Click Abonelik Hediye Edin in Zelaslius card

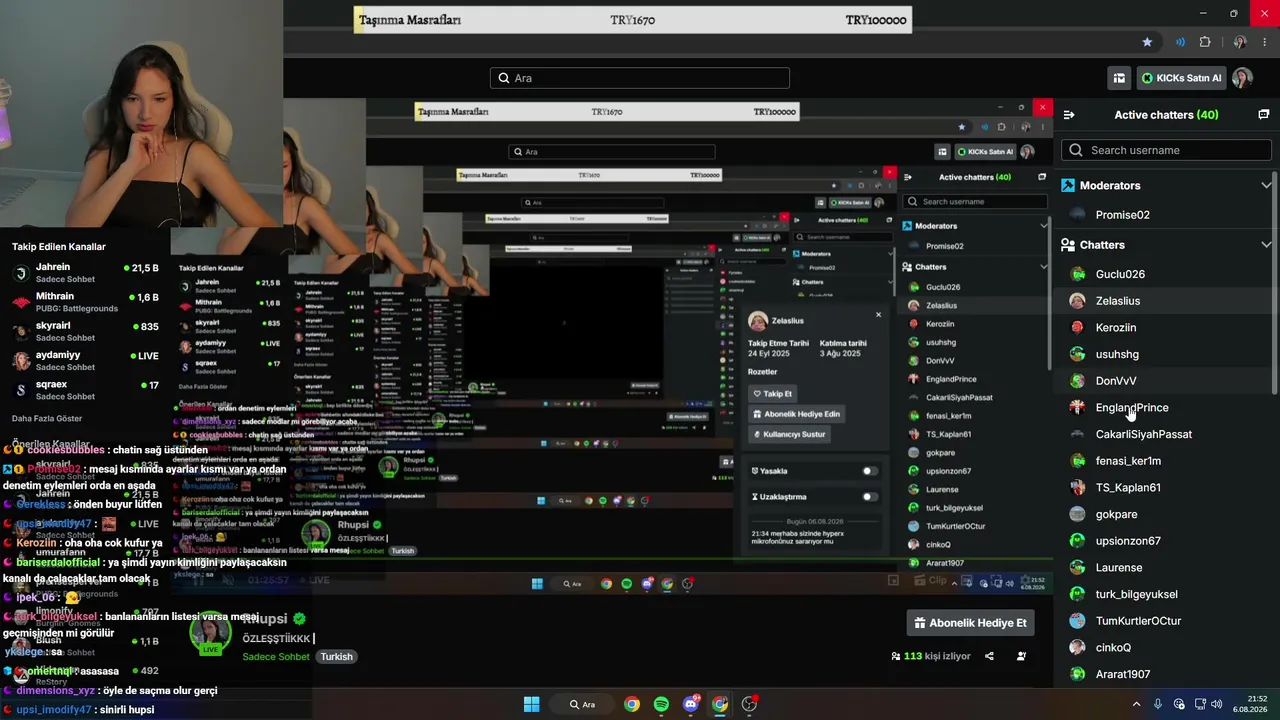(x=796, y=414)
